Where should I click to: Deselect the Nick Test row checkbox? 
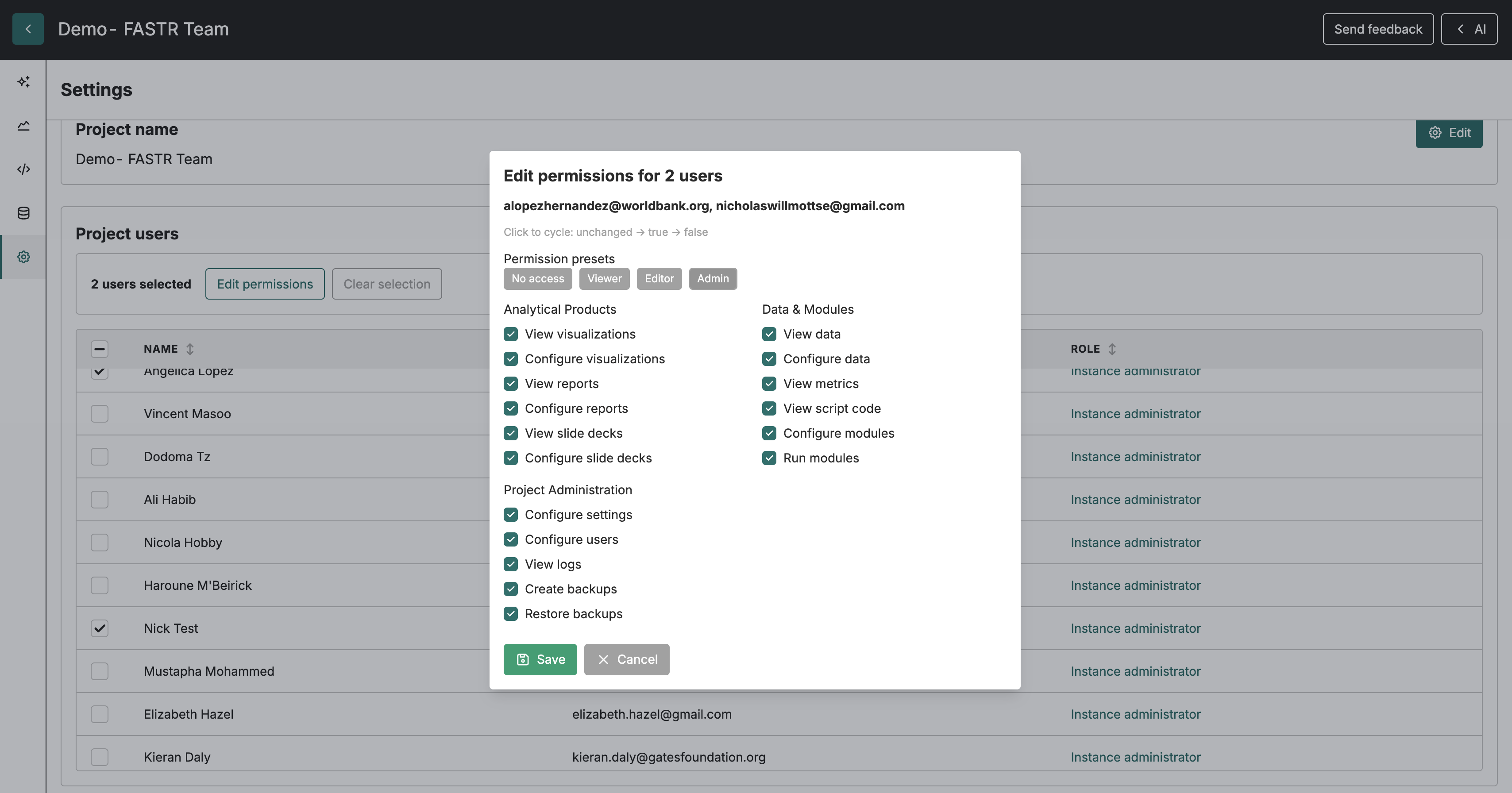(x=100, y=628)
